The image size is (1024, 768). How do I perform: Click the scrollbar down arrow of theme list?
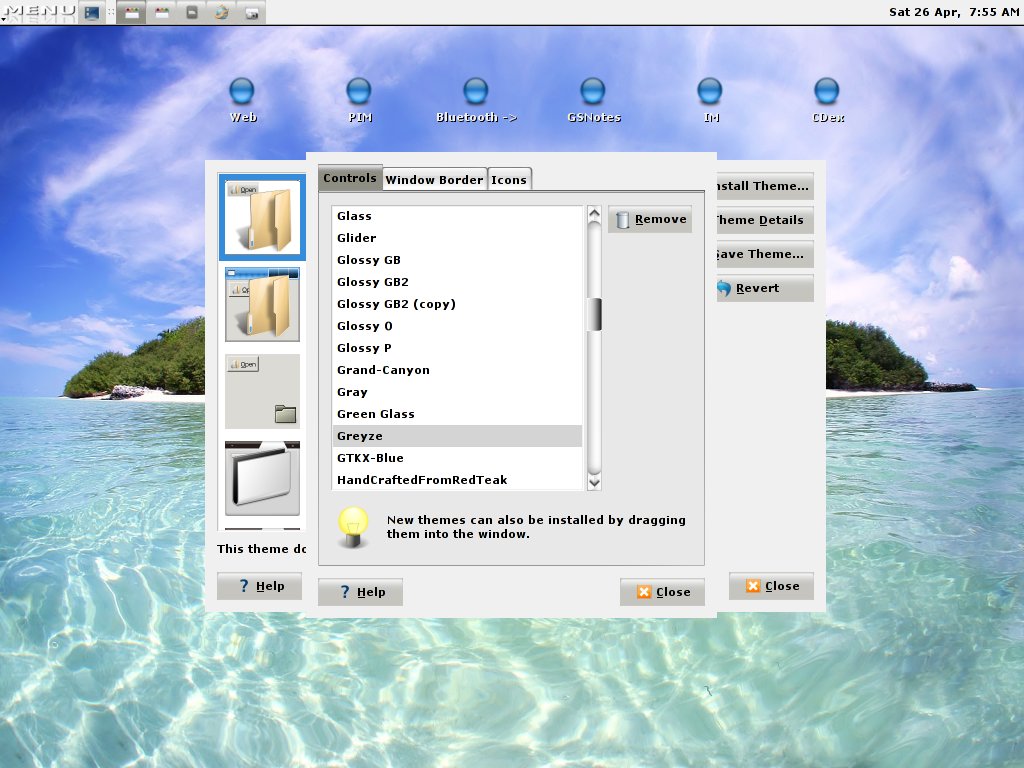point(594,483)
